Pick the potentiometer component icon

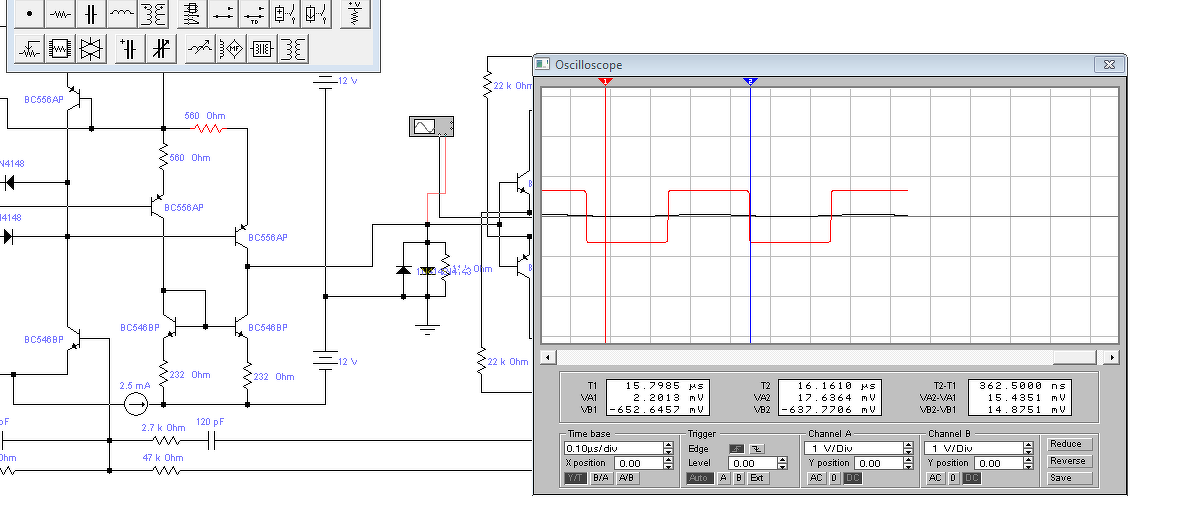30,49
